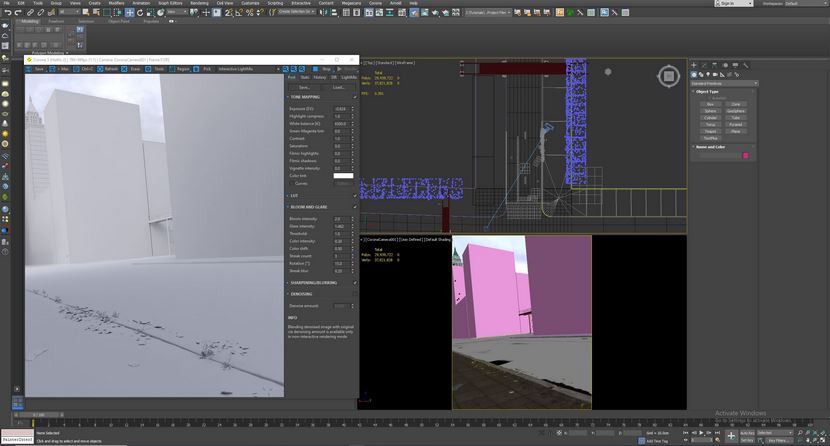Open the Utilities wrench tab
This screenshot has width=830, height=446.
click(746, 65)
